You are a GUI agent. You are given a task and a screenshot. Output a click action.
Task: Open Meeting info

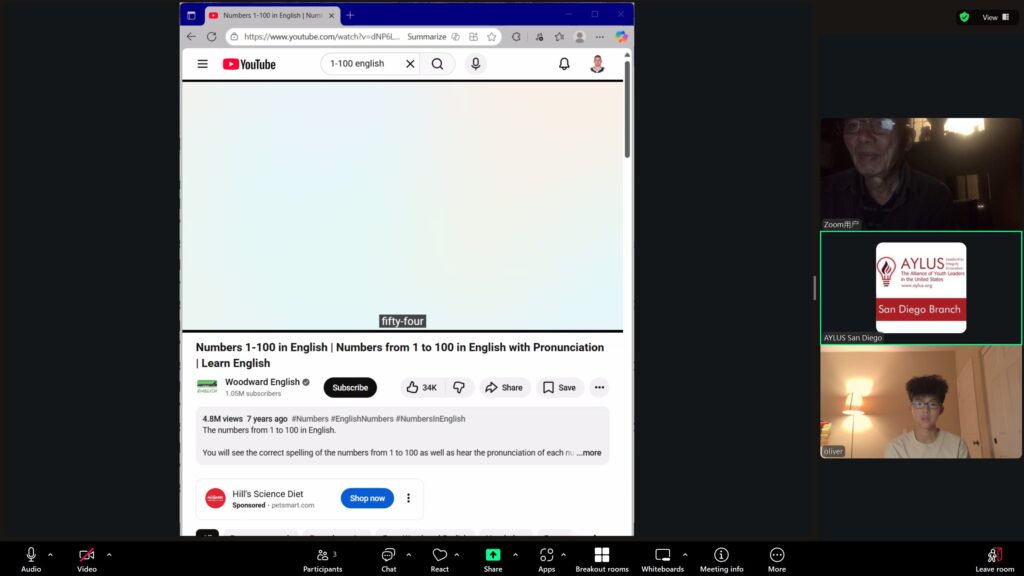pyautogui.click(x=721, y=555)
